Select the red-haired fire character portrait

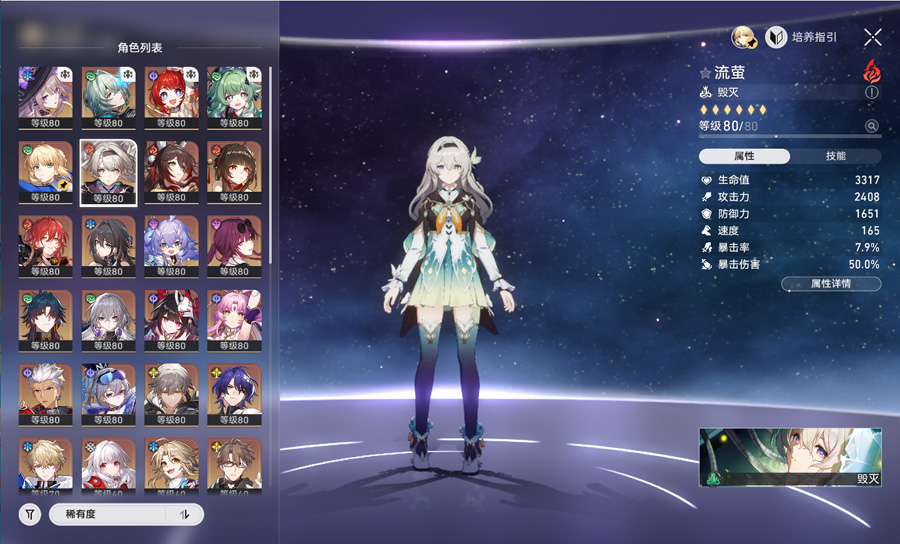45,246
